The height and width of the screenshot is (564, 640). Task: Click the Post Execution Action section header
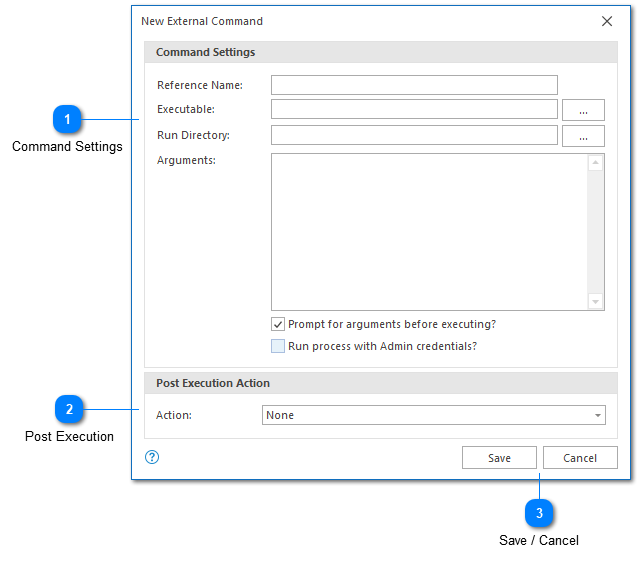tap(380, 383)
